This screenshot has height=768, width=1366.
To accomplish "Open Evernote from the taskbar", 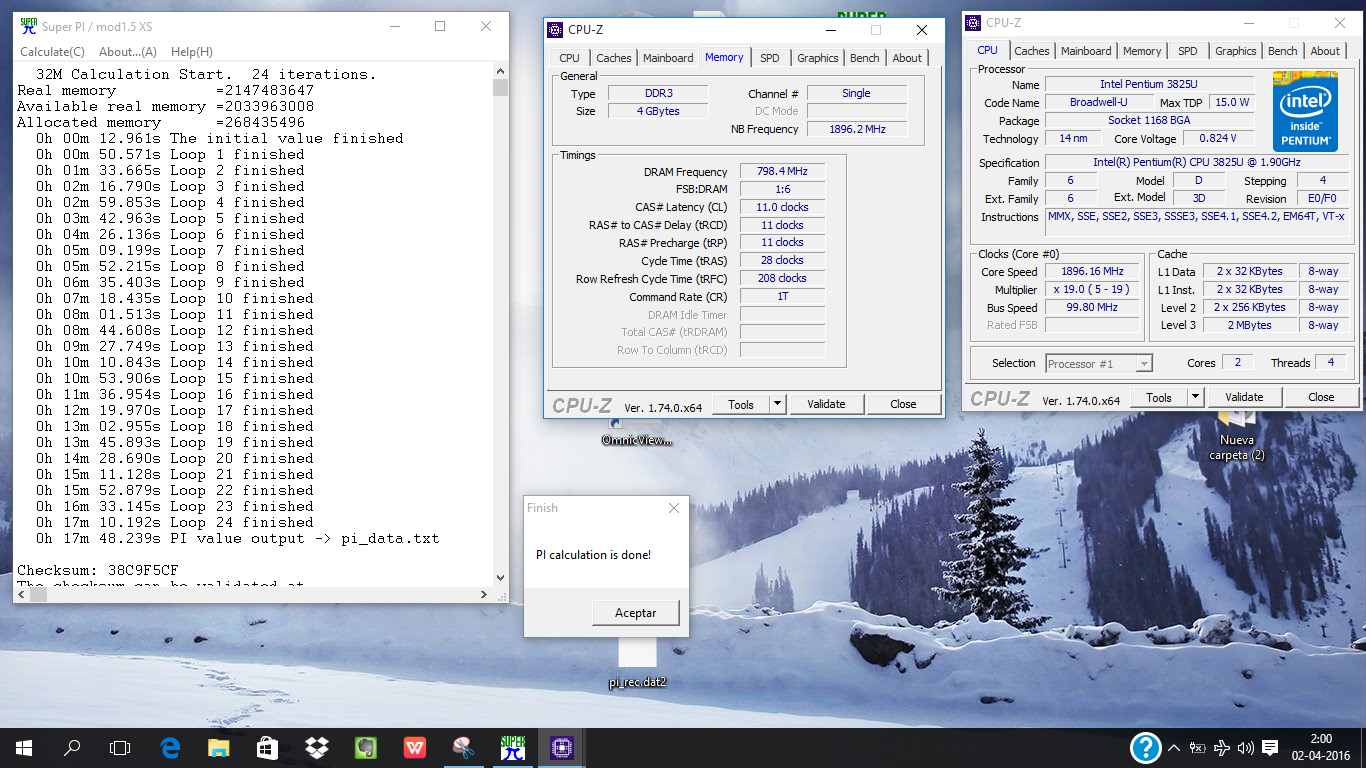I will pyautogui.click(x=365, y=747).
